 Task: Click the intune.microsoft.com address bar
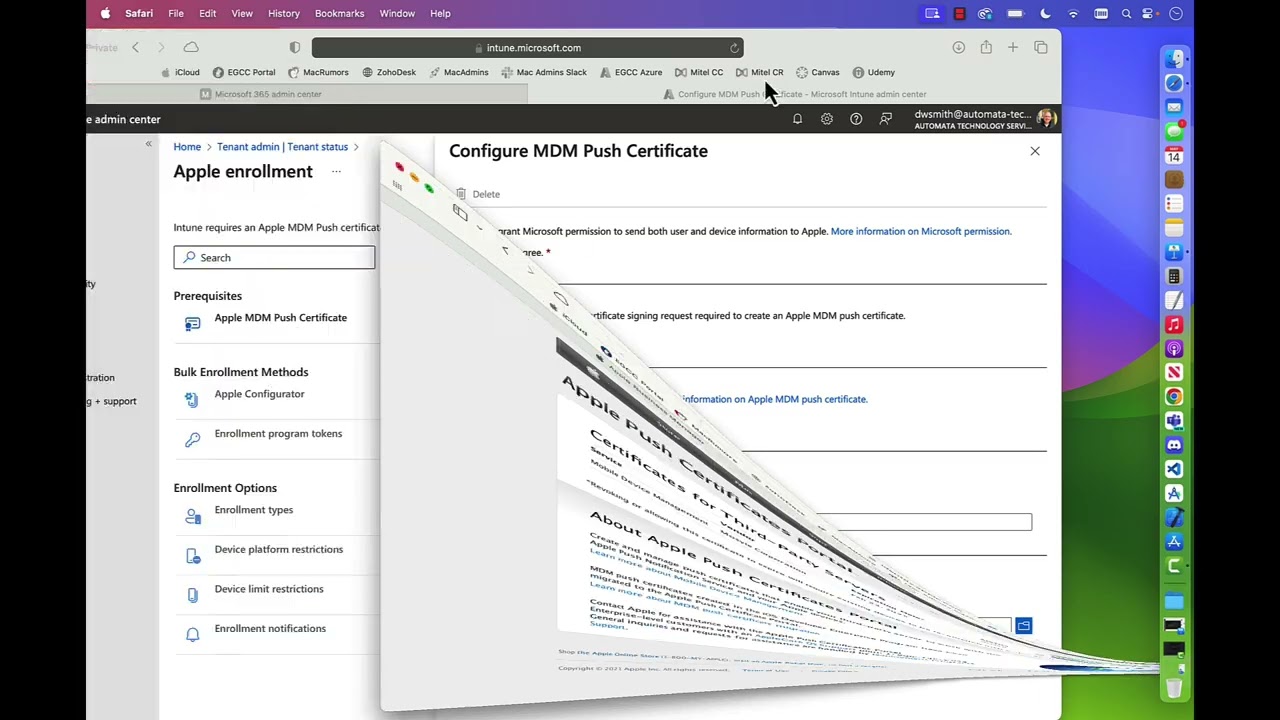click(527, 48)
